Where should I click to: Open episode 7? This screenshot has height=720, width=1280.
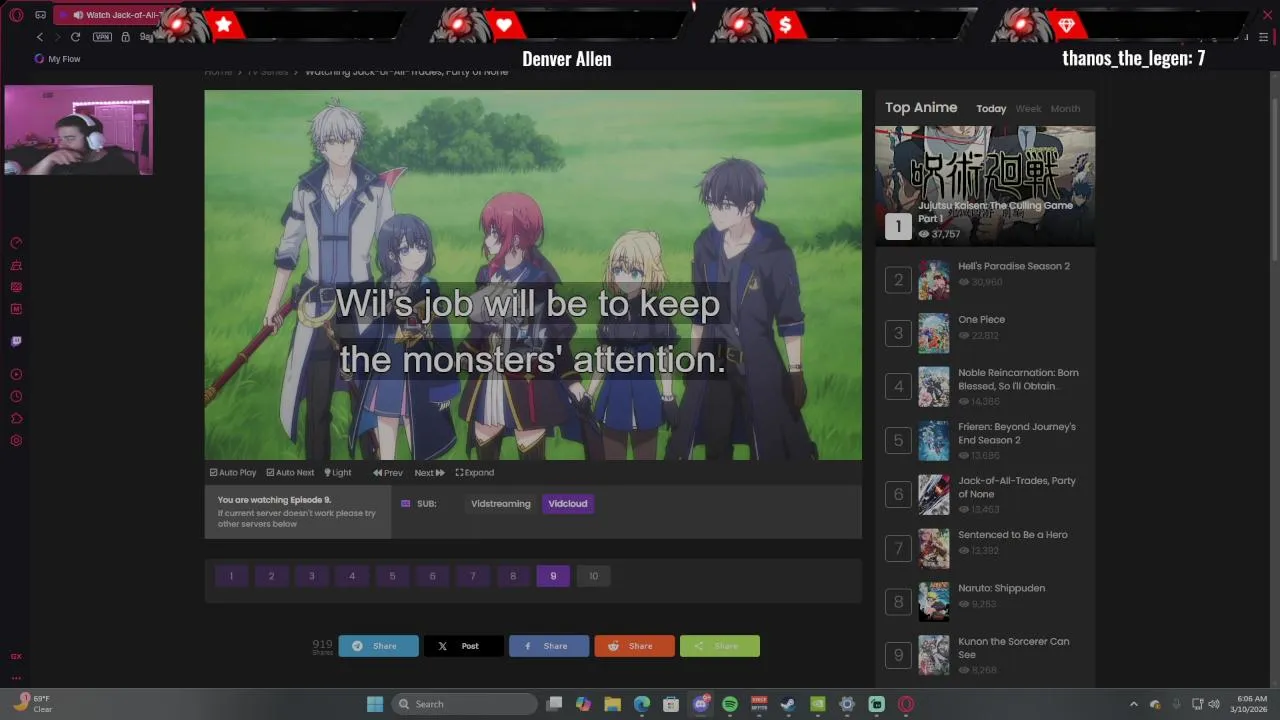click(x=473, y=576)
